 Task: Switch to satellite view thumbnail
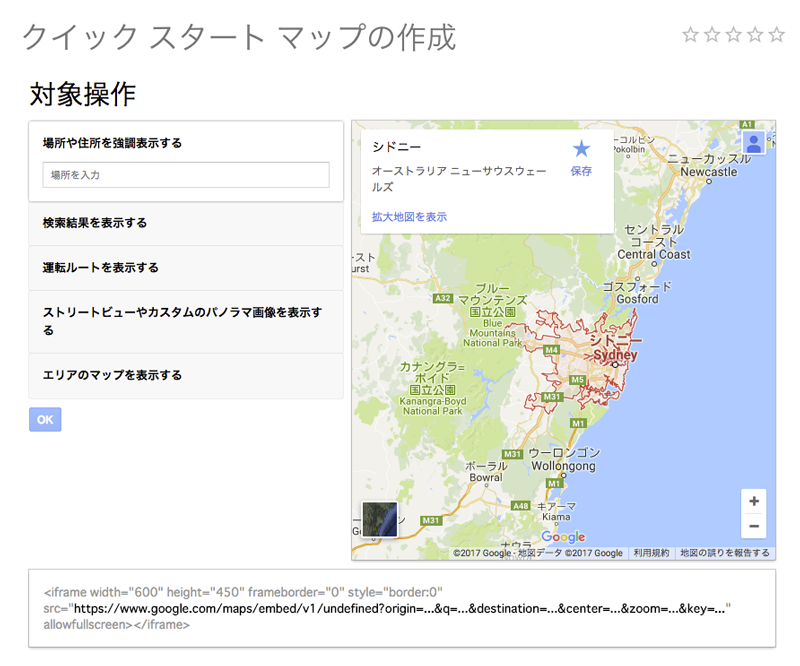[380, 519]
